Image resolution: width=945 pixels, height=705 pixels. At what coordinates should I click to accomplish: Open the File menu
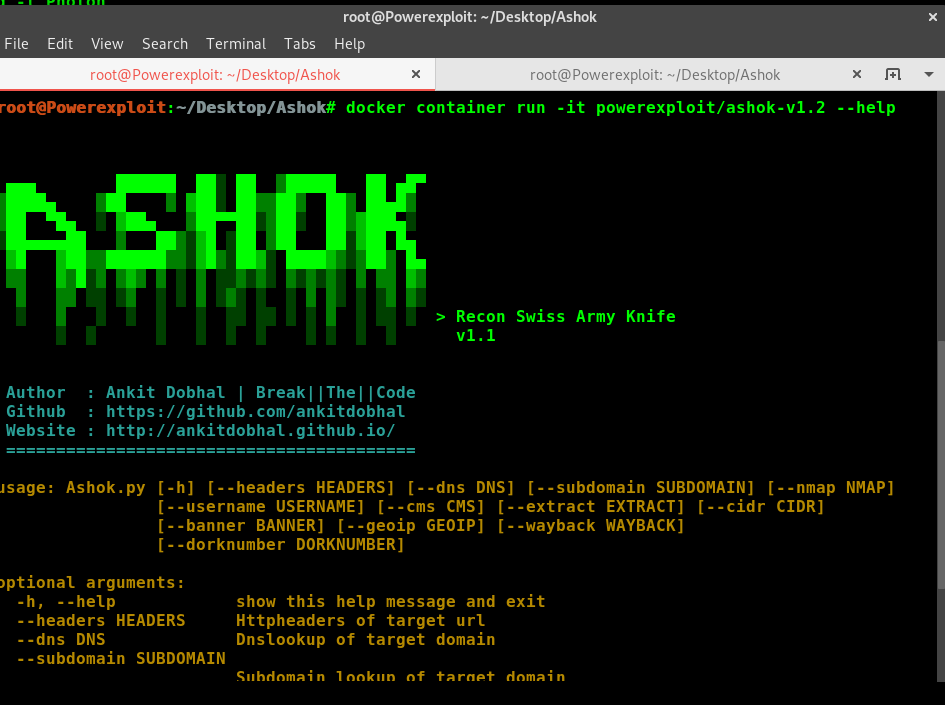click(x=16, y=44)
